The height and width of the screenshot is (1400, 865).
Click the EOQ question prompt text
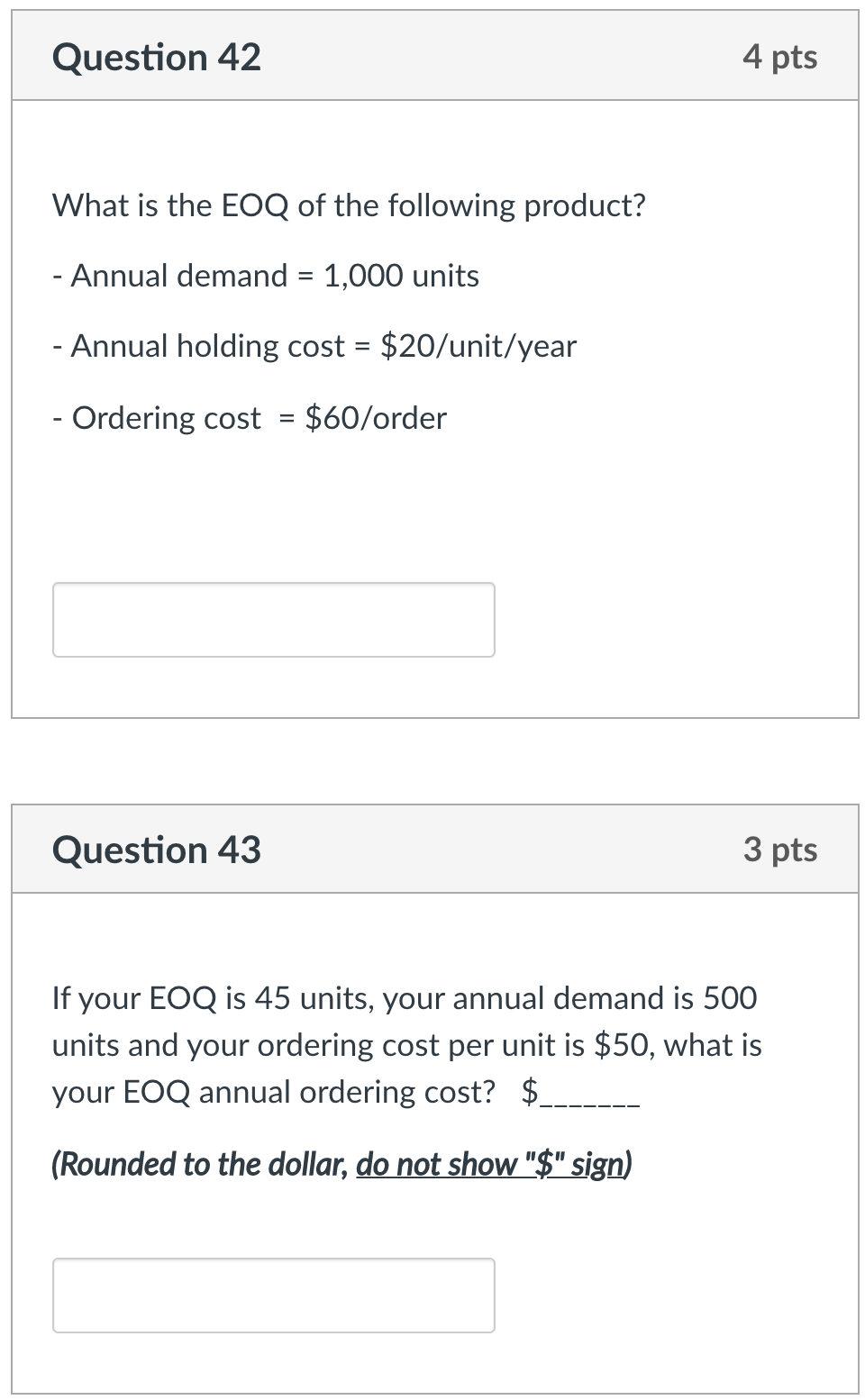coord(348,205)
